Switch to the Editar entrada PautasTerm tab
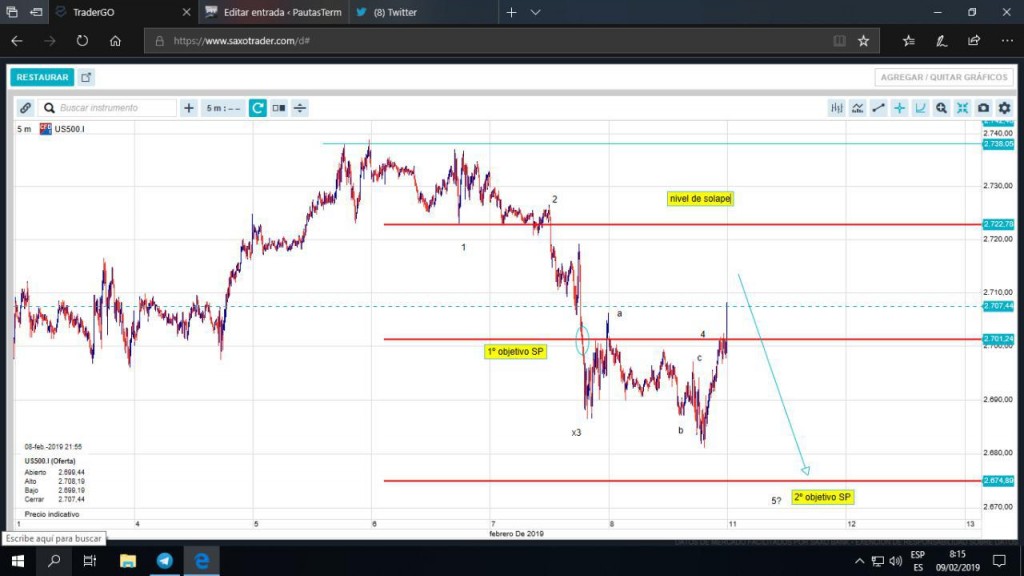Image resolution: width=1024 pixels, height=576 pixels. [x=274, y=12]
